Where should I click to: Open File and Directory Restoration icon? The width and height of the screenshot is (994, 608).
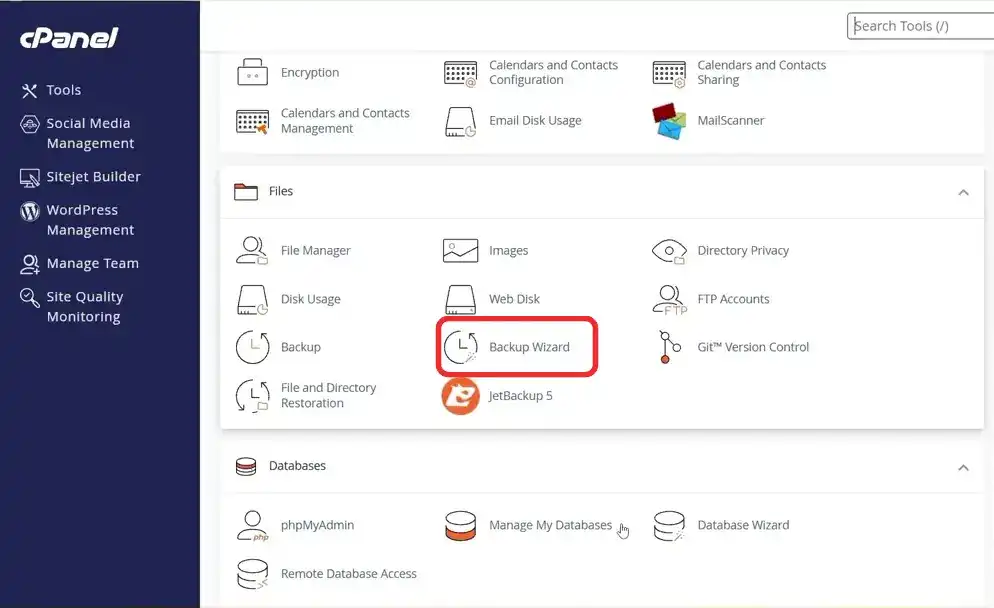click(x=252, y=396)
